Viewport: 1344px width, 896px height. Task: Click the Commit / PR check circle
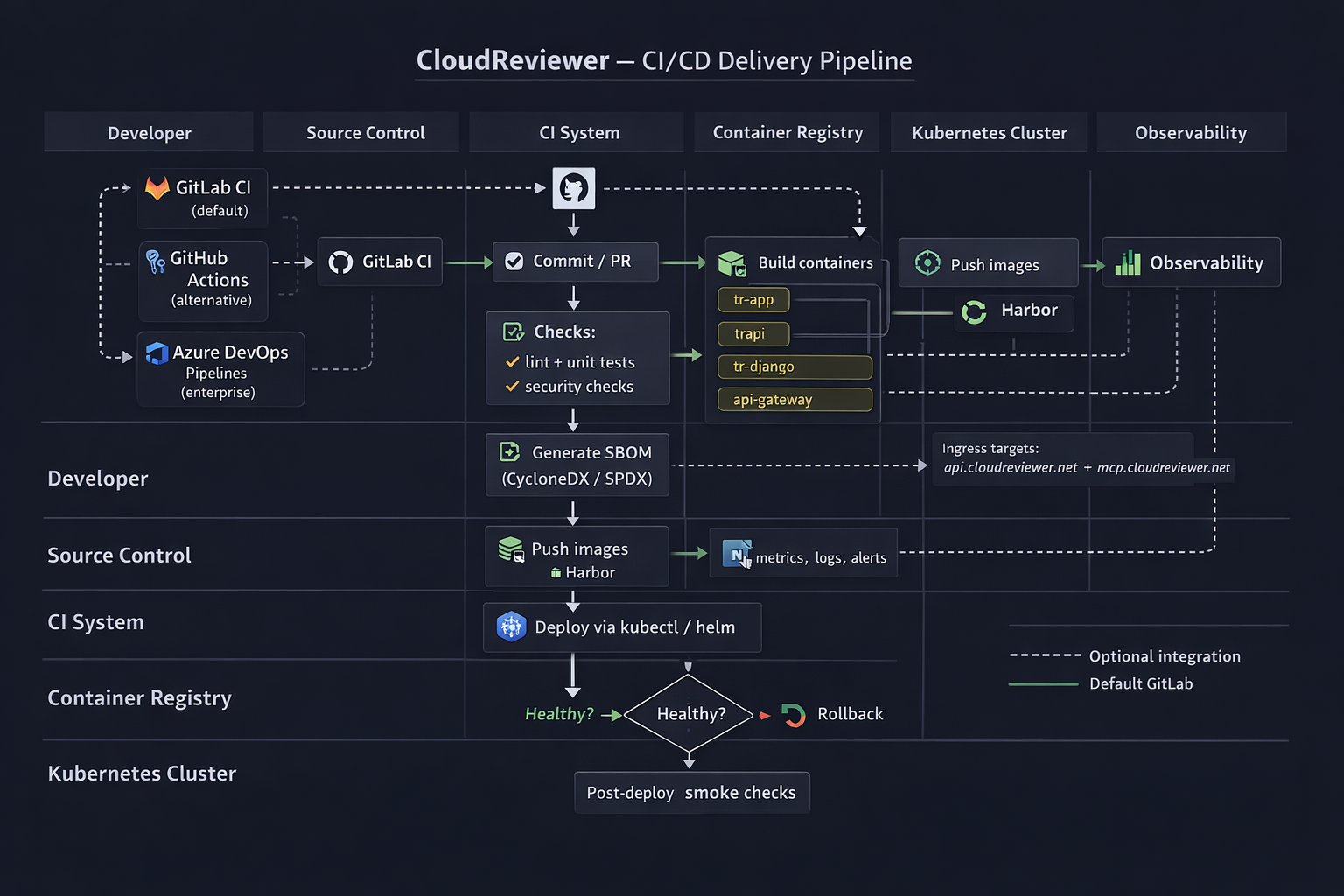514,261
